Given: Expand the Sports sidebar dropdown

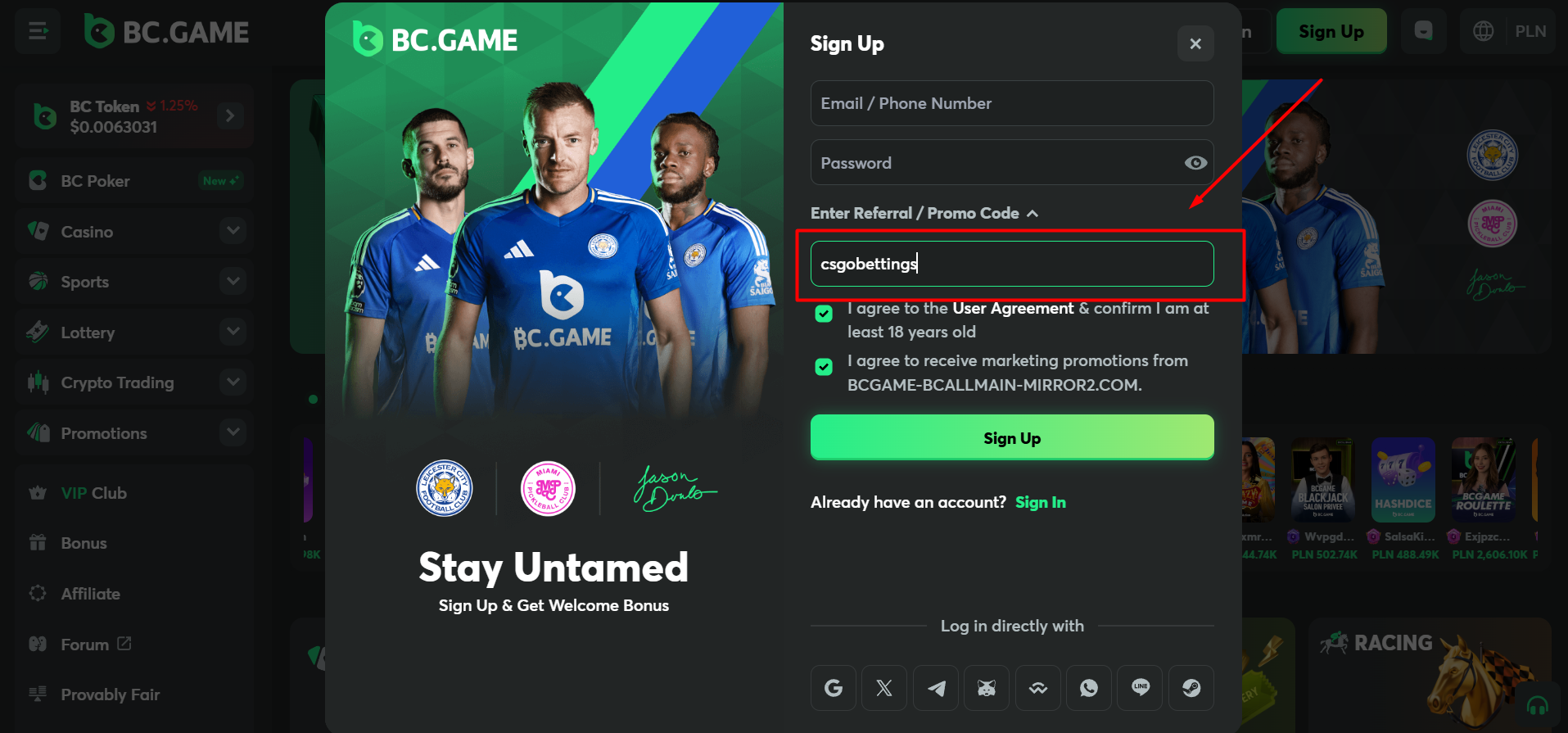Looking at the screenshot, I should coord(233,282).
